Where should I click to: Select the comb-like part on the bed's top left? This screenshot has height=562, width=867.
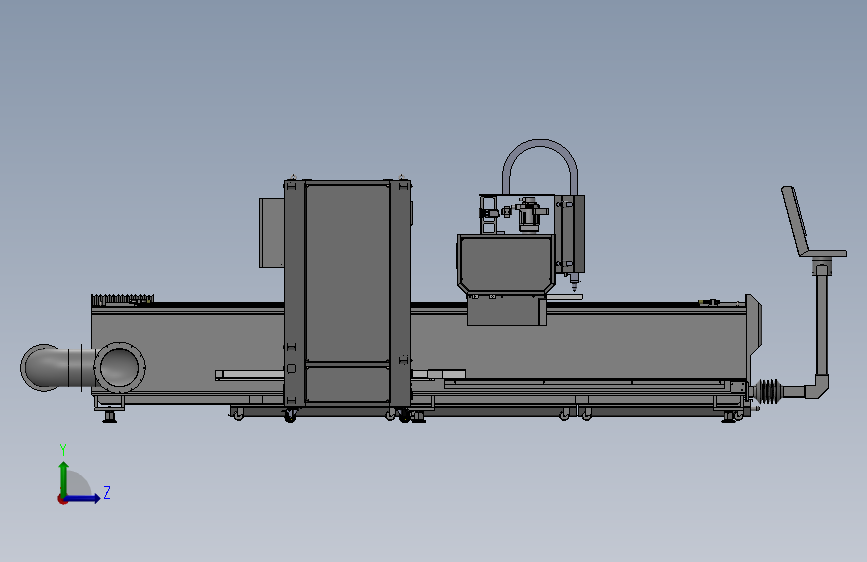[x=122, y=300]
